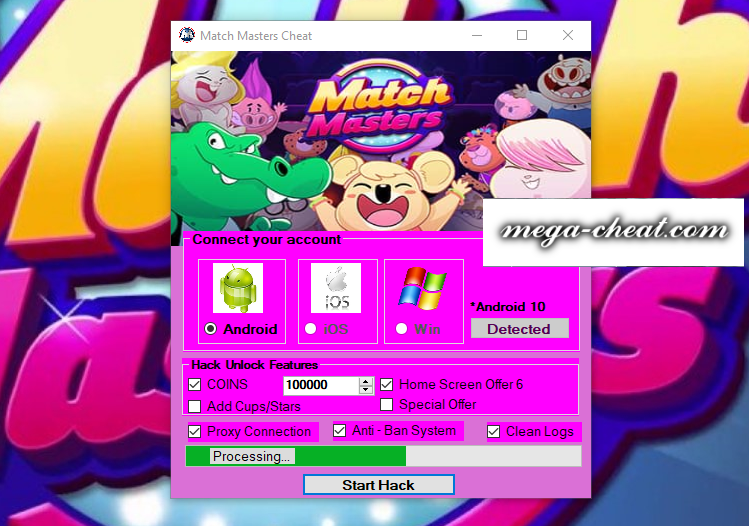This screenshot has width=749, height=526.
Task: Uncheck Home Screen Offer 6 checkbox
Action: (x=386, y=385)
